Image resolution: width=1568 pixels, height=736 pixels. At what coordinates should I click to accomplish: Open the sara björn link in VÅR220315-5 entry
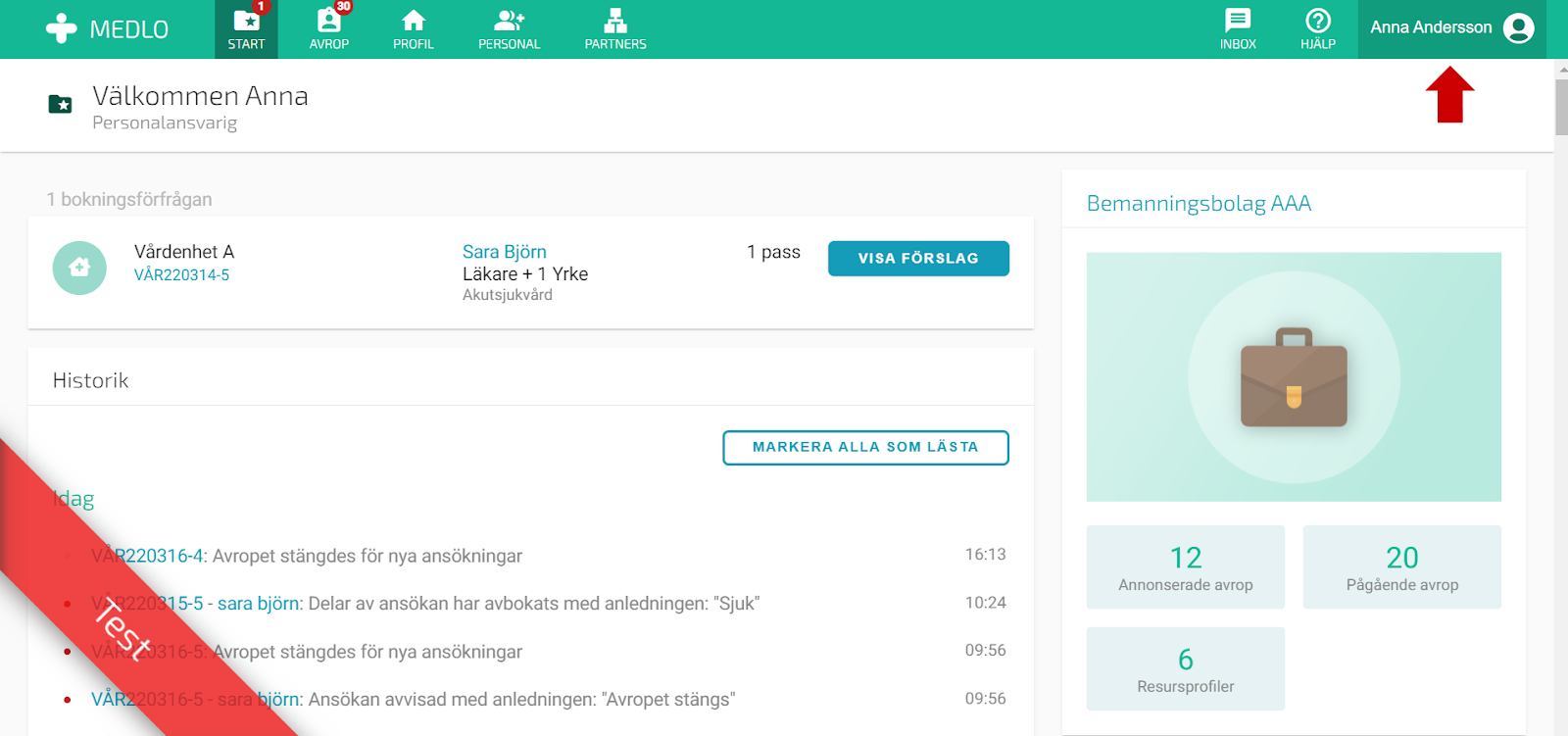[x=259, y=604]
